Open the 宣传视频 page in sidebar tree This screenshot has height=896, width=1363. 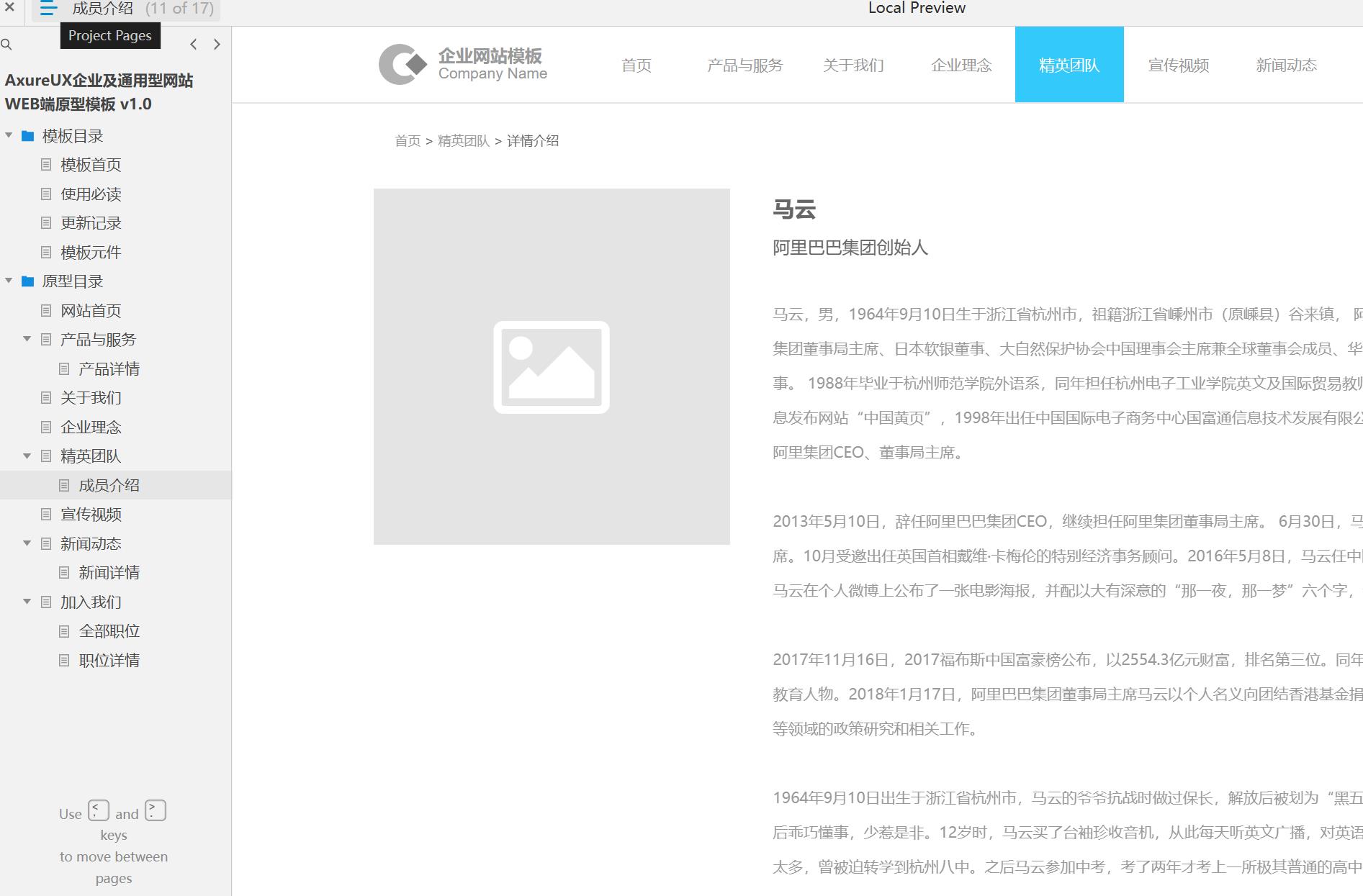(91, 515)
